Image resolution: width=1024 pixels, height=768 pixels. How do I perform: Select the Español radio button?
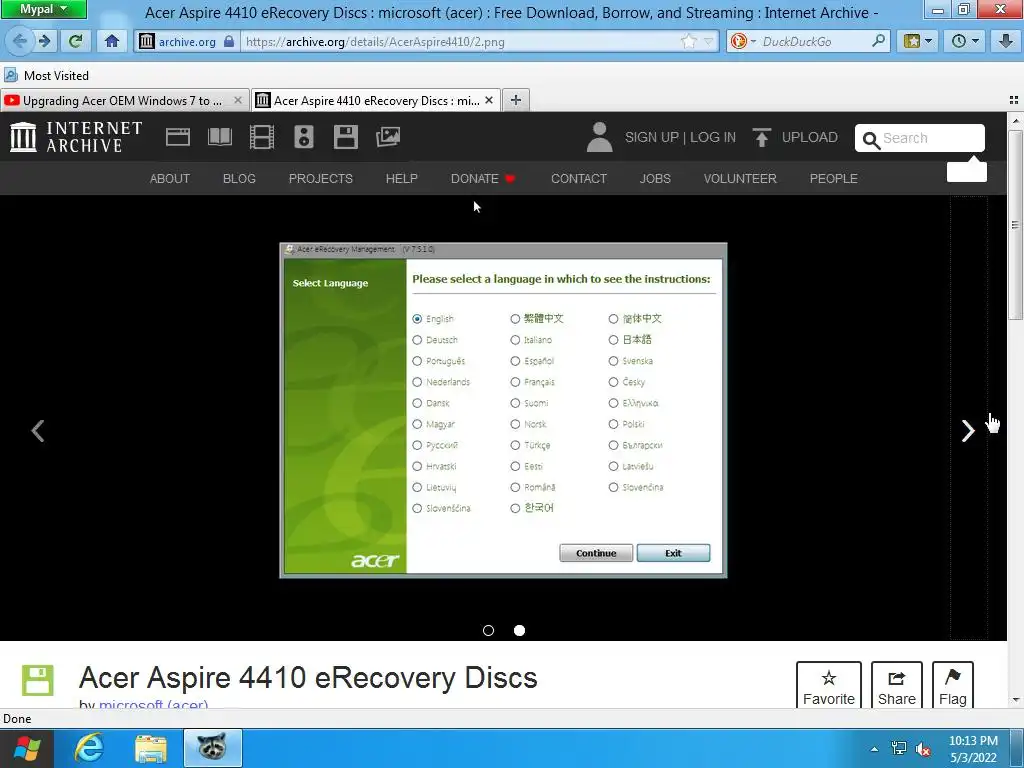pyautogui.click(x=515, y=360)
